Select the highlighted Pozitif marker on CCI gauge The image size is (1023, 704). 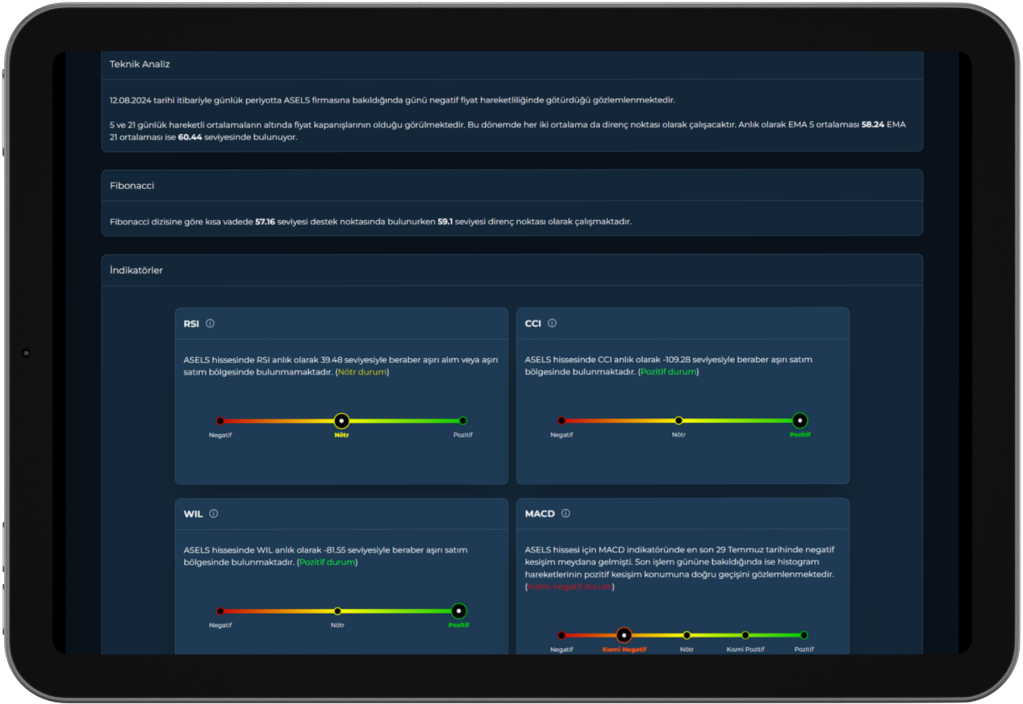[799, 421]
